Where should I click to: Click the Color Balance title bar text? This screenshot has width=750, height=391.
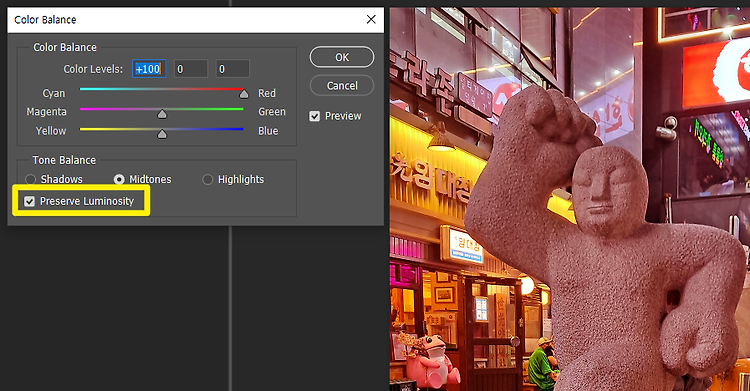[45, 20]
